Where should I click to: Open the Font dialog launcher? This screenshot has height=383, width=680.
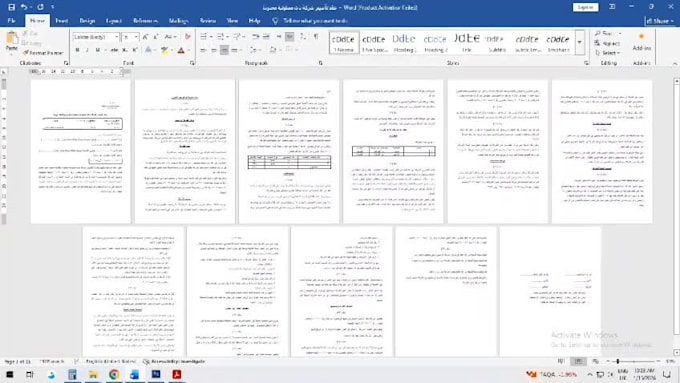click(192, 63)
